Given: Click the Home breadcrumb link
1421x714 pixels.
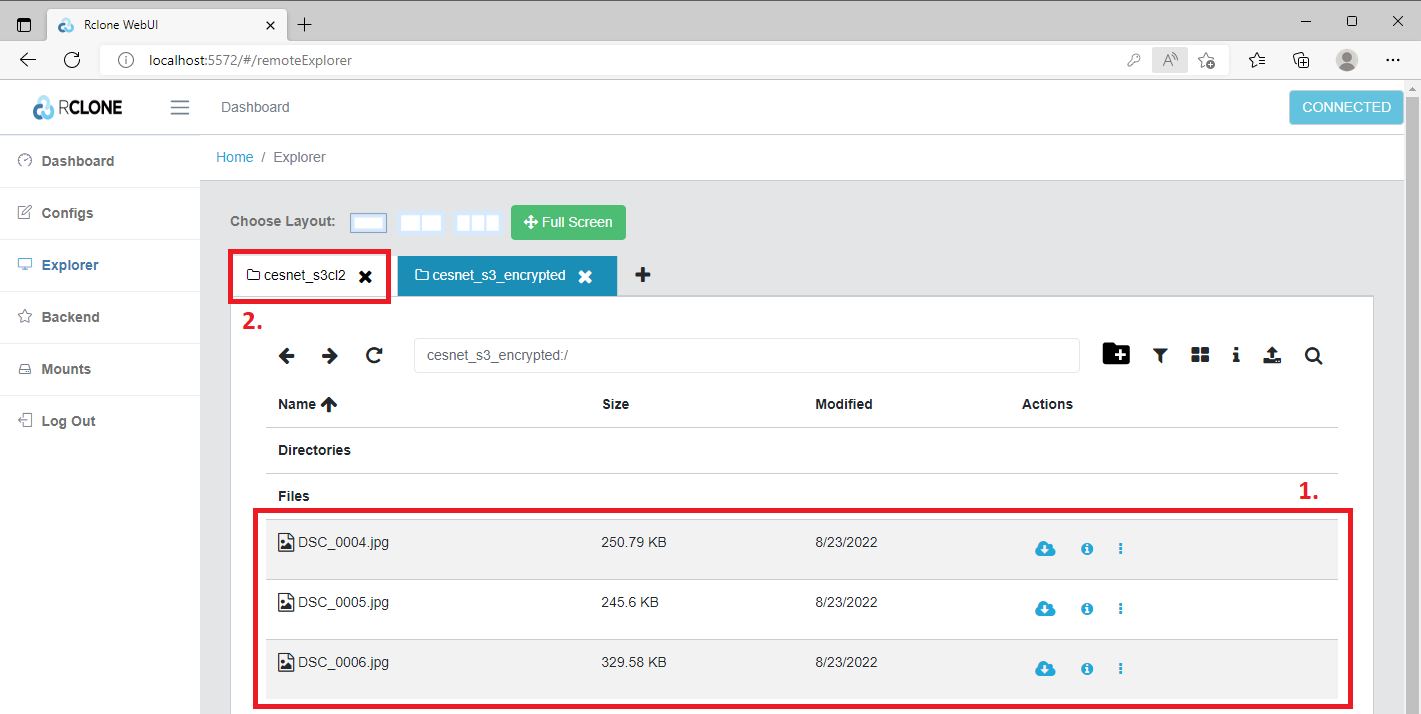Looking at the screenshot, I should 234,157.
